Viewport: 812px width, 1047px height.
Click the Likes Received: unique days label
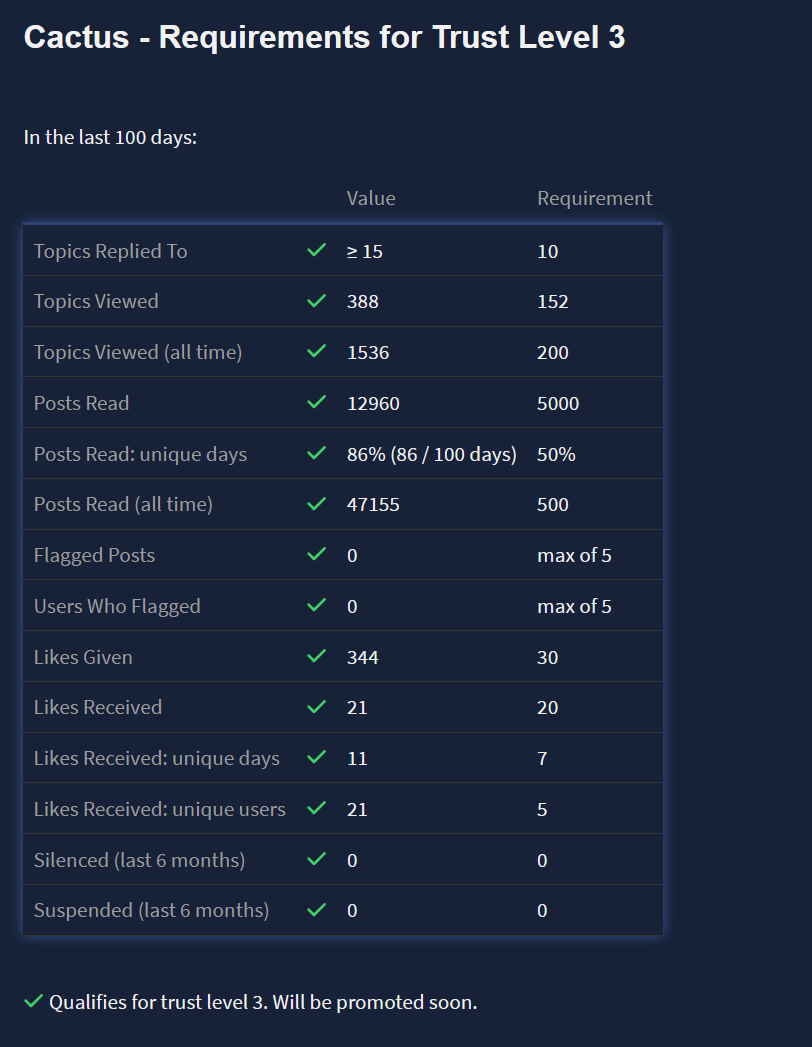point(157,758)
